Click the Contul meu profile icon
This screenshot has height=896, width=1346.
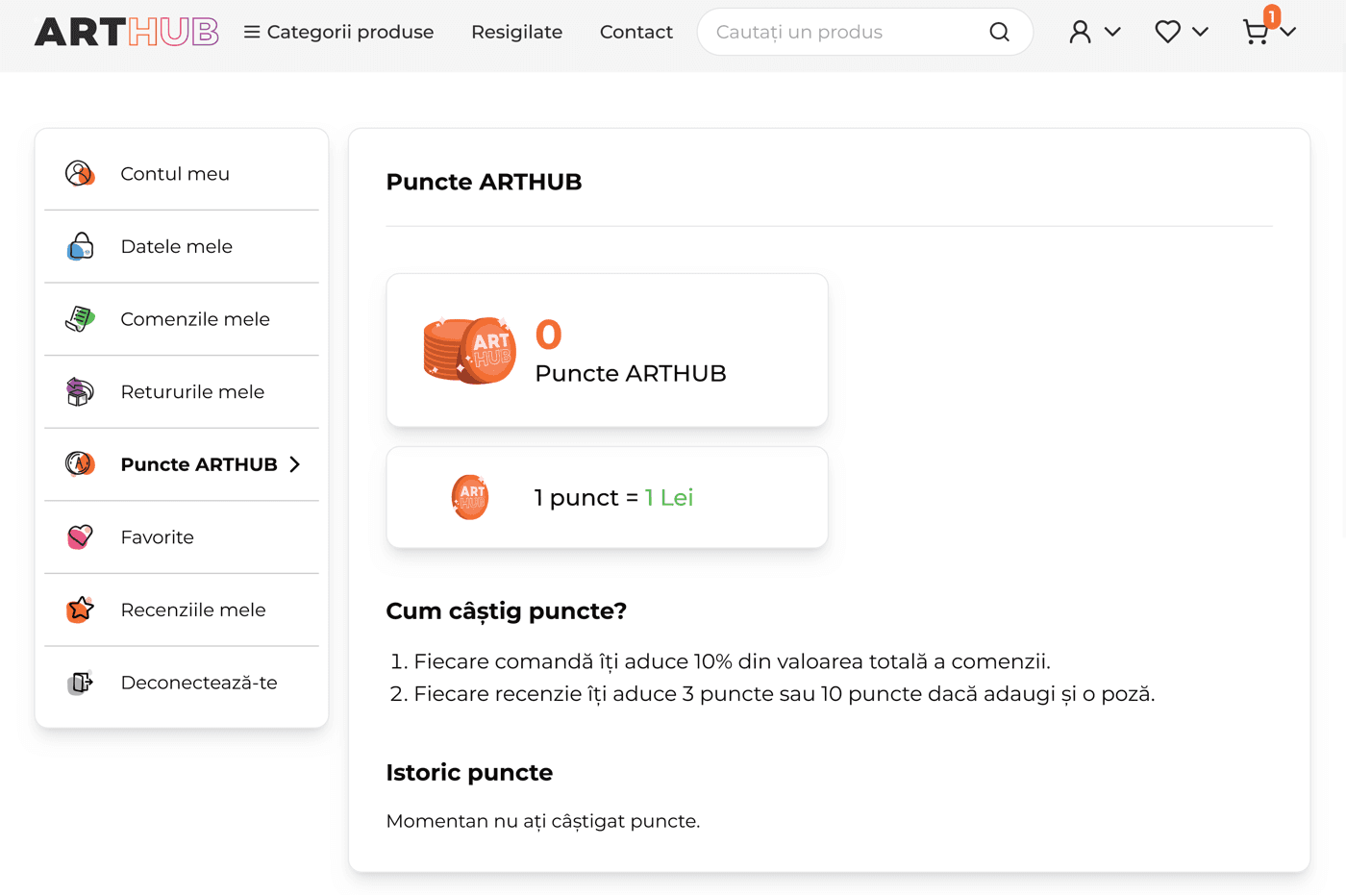[x=80, y=174]
